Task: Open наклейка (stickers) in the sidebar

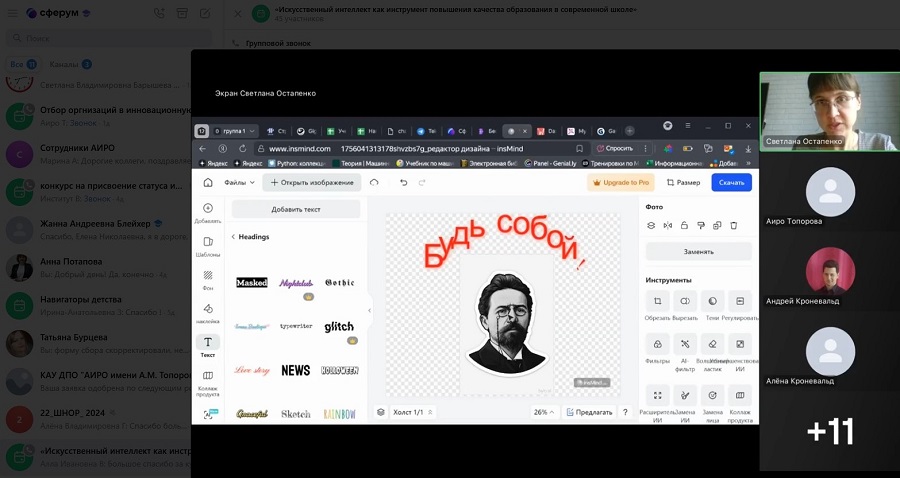Action: (208, 313)
